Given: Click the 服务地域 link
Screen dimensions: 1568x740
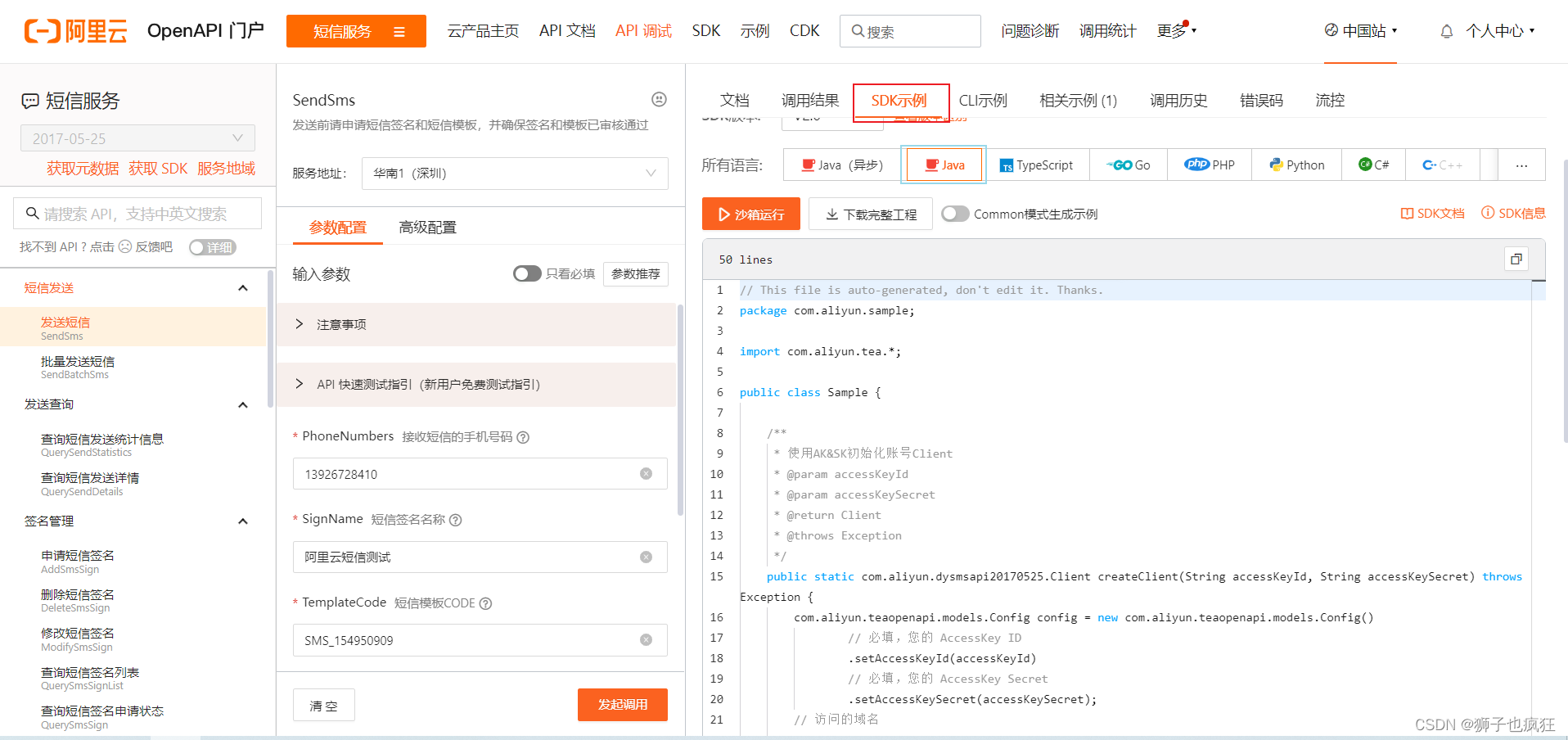Looking at the screenshot, I should click(x=226, y=168).
